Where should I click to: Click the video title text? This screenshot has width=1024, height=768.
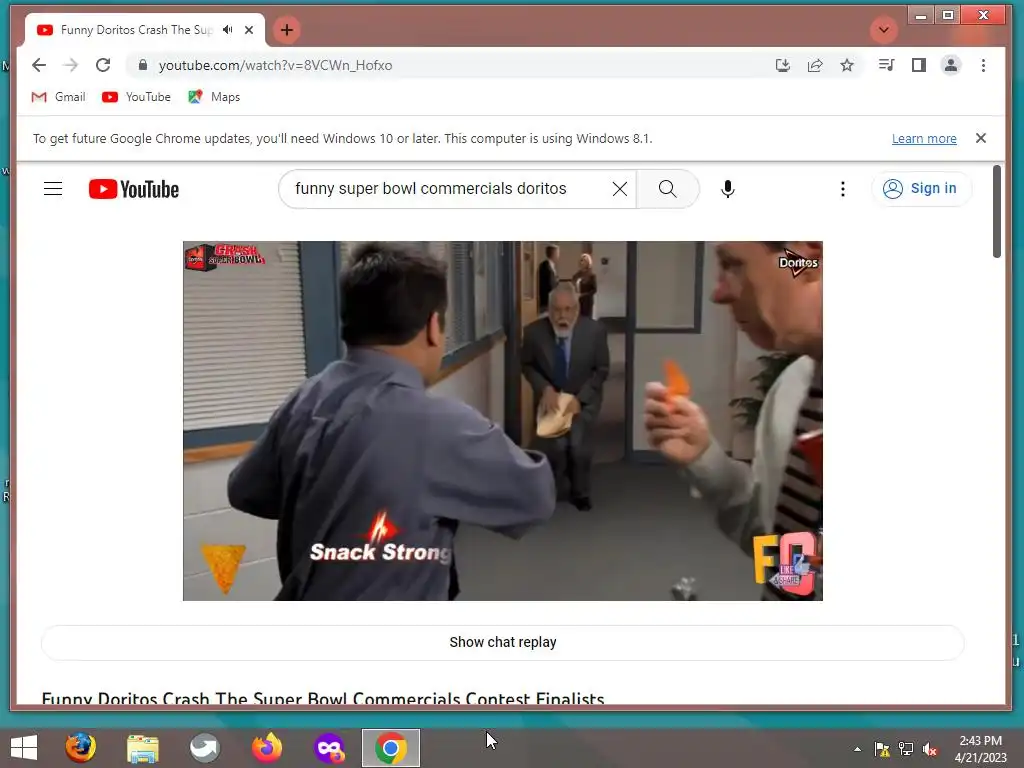click(x=323, y=697)
